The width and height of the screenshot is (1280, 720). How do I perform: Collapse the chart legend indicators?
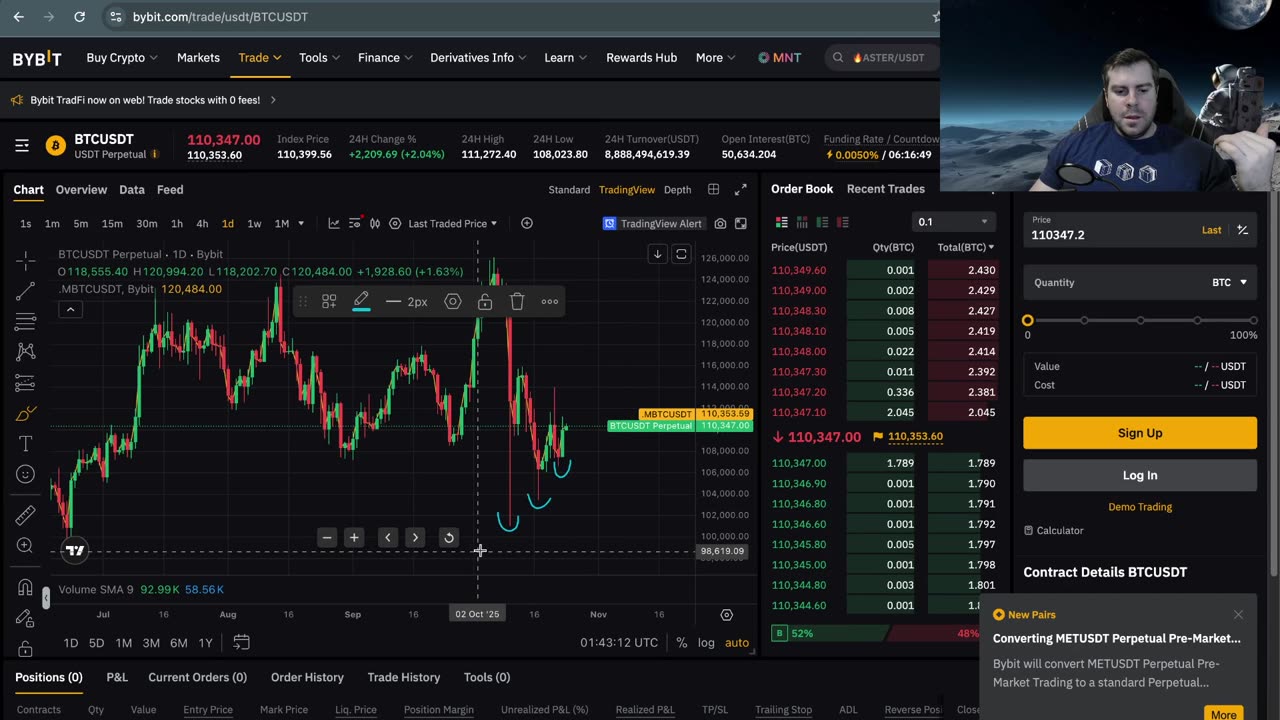click(70, 310)
